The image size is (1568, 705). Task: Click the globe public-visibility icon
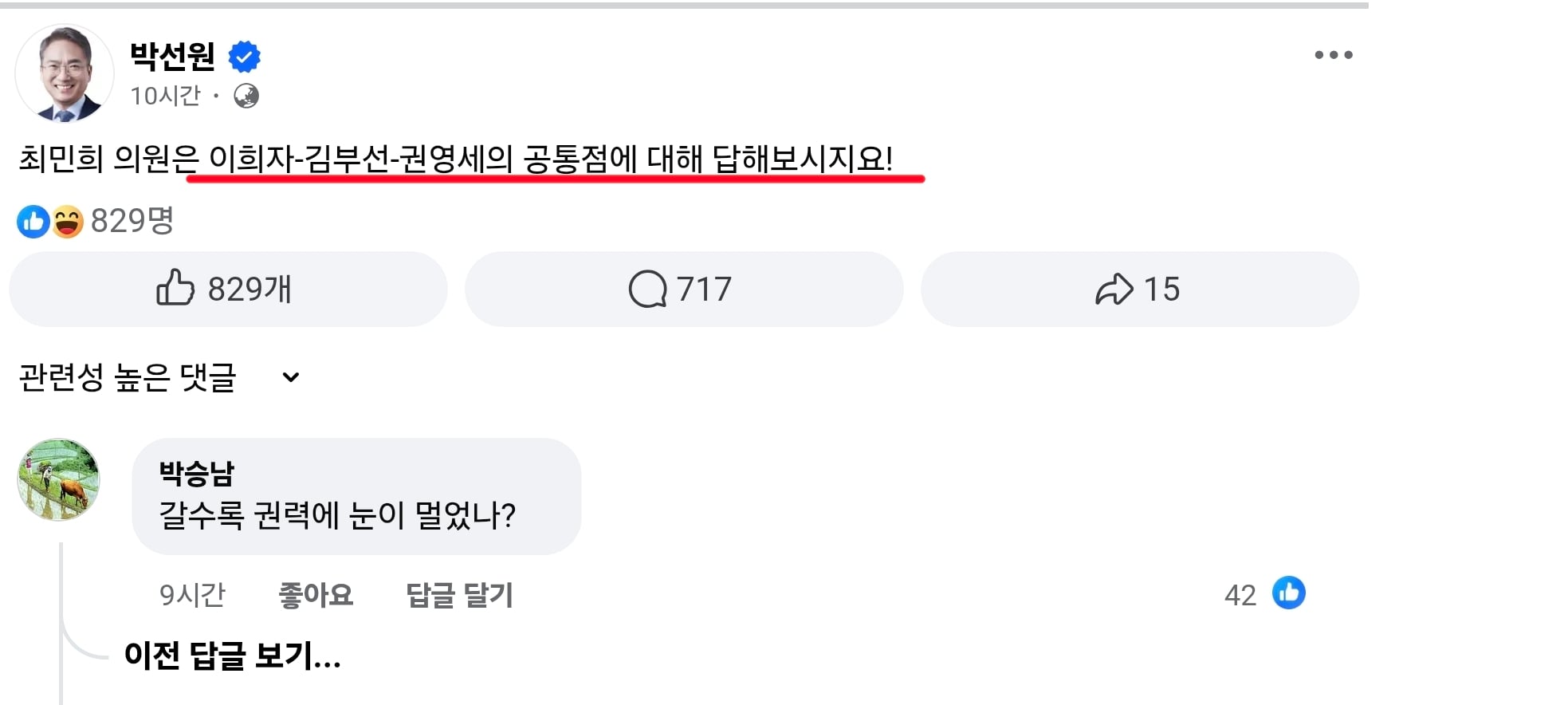246,96
